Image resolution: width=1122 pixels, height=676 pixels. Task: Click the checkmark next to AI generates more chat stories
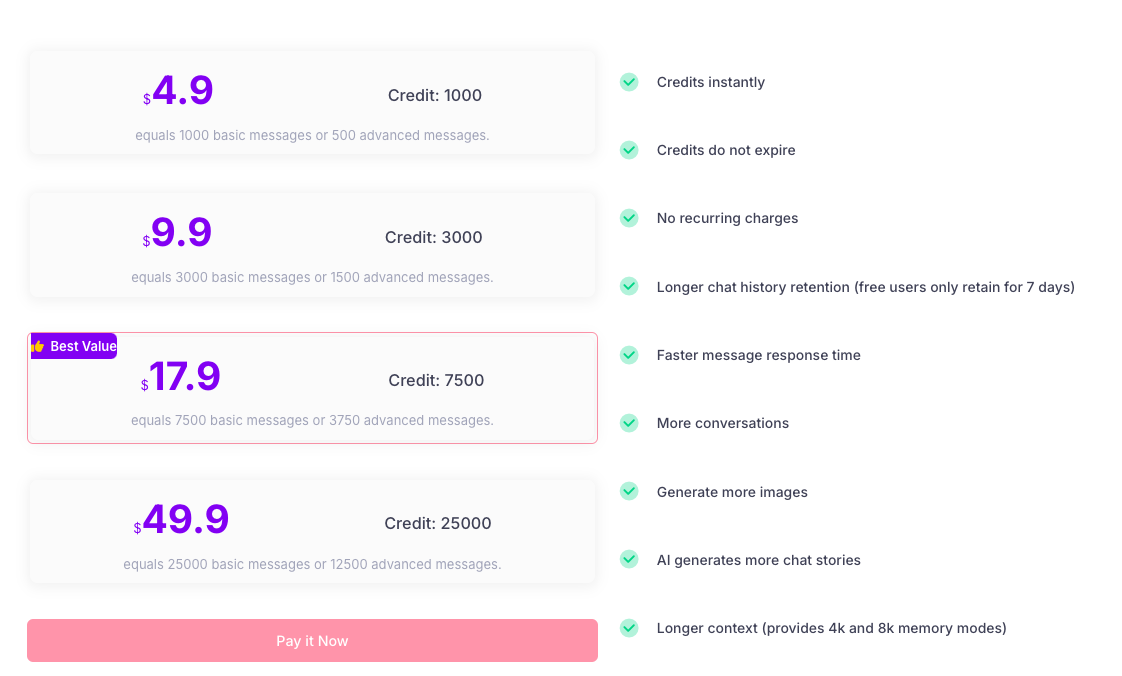point(629,560)
